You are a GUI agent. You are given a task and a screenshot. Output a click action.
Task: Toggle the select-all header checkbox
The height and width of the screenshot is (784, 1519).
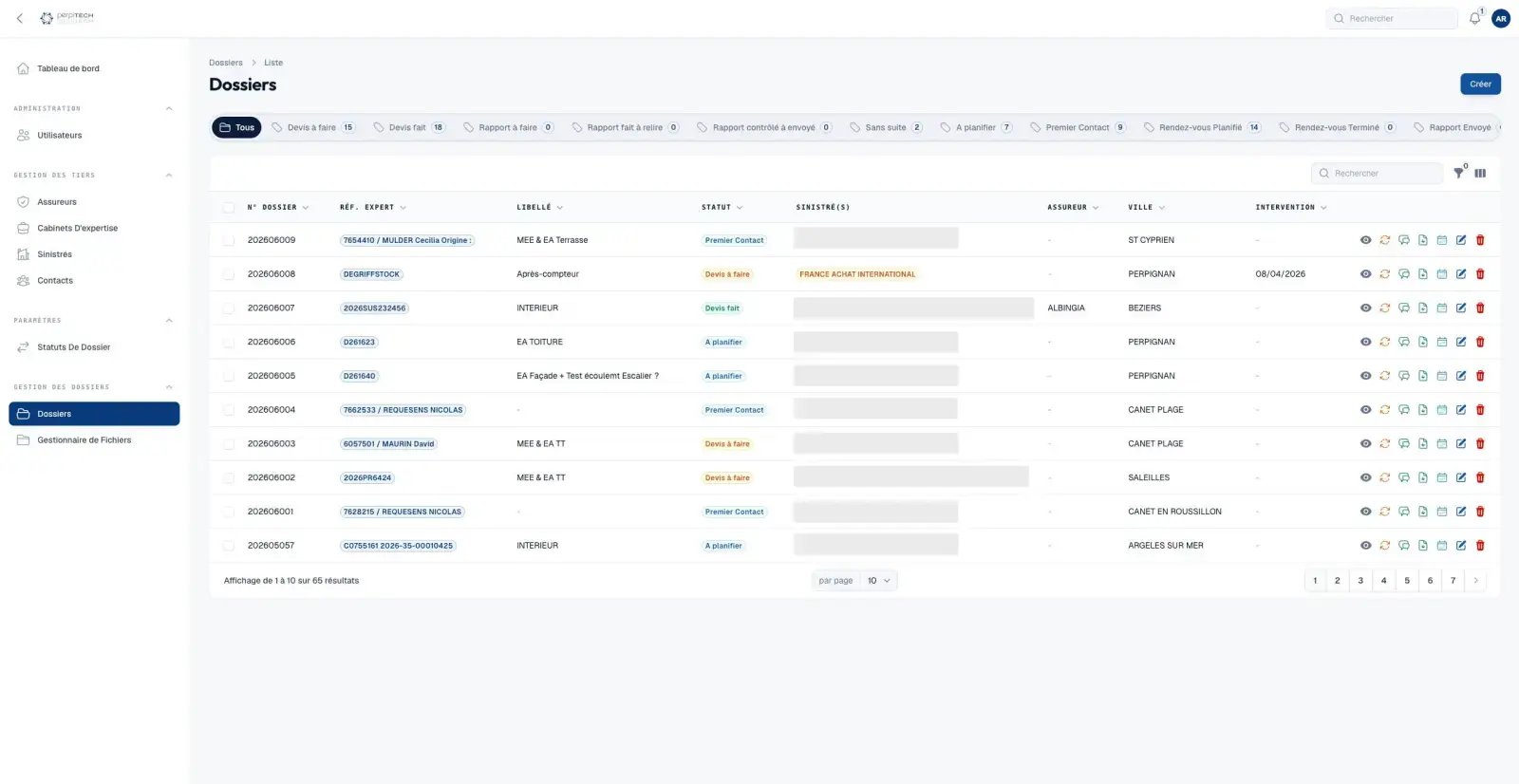(x=229, y=207)
